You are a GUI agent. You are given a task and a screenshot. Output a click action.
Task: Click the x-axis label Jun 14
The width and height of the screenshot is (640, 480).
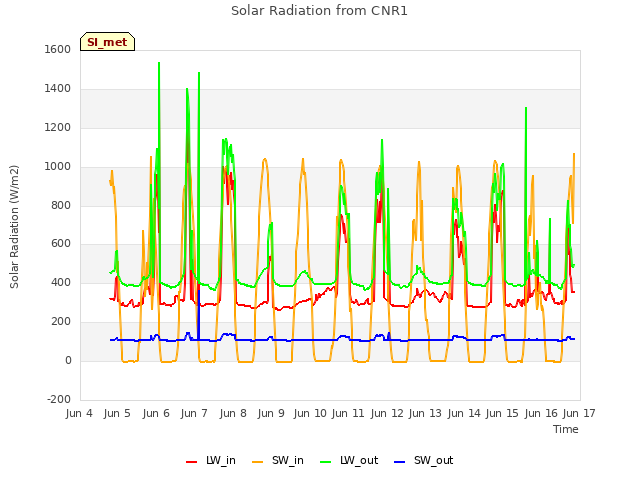point(464,413)
